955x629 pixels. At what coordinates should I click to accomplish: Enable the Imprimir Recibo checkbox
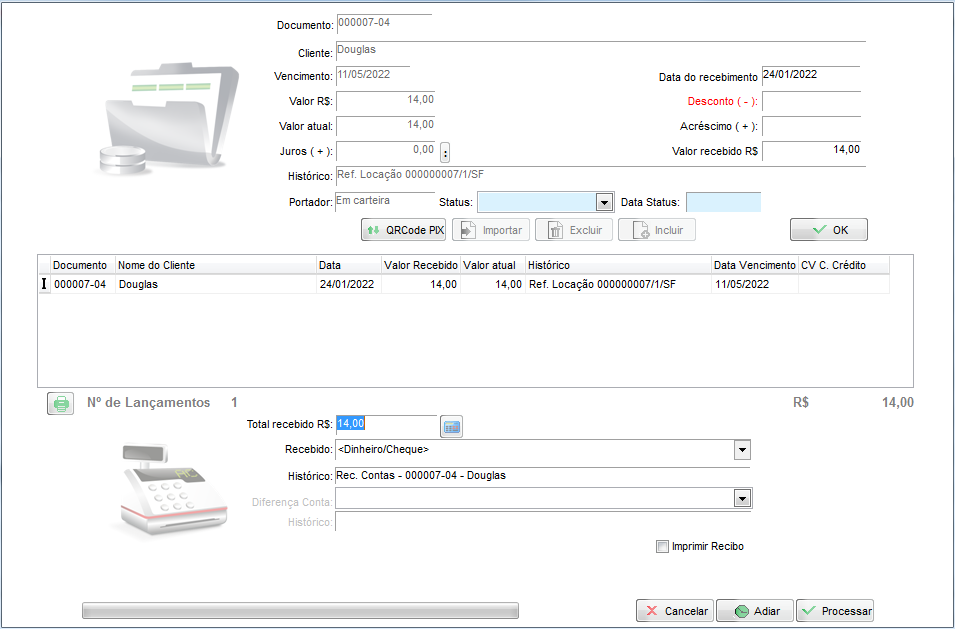click(x=662, y=546)
